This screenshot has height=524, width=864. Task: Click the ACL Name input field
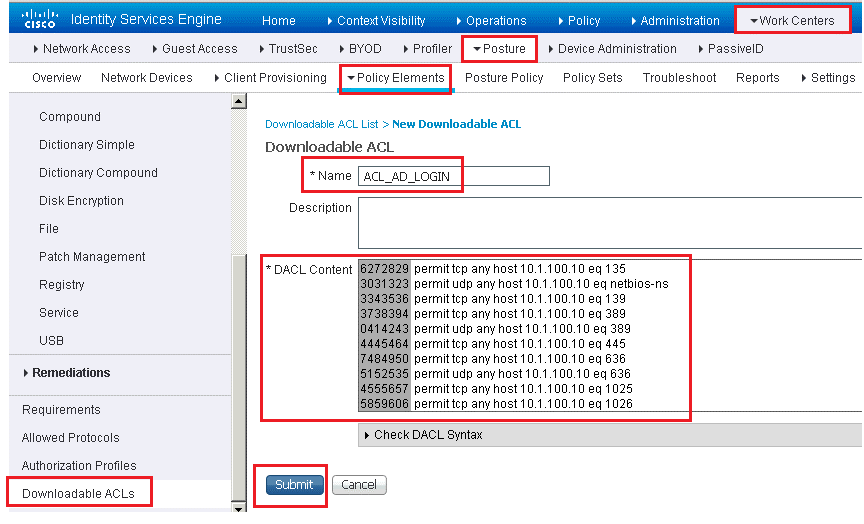coord(453,176)
